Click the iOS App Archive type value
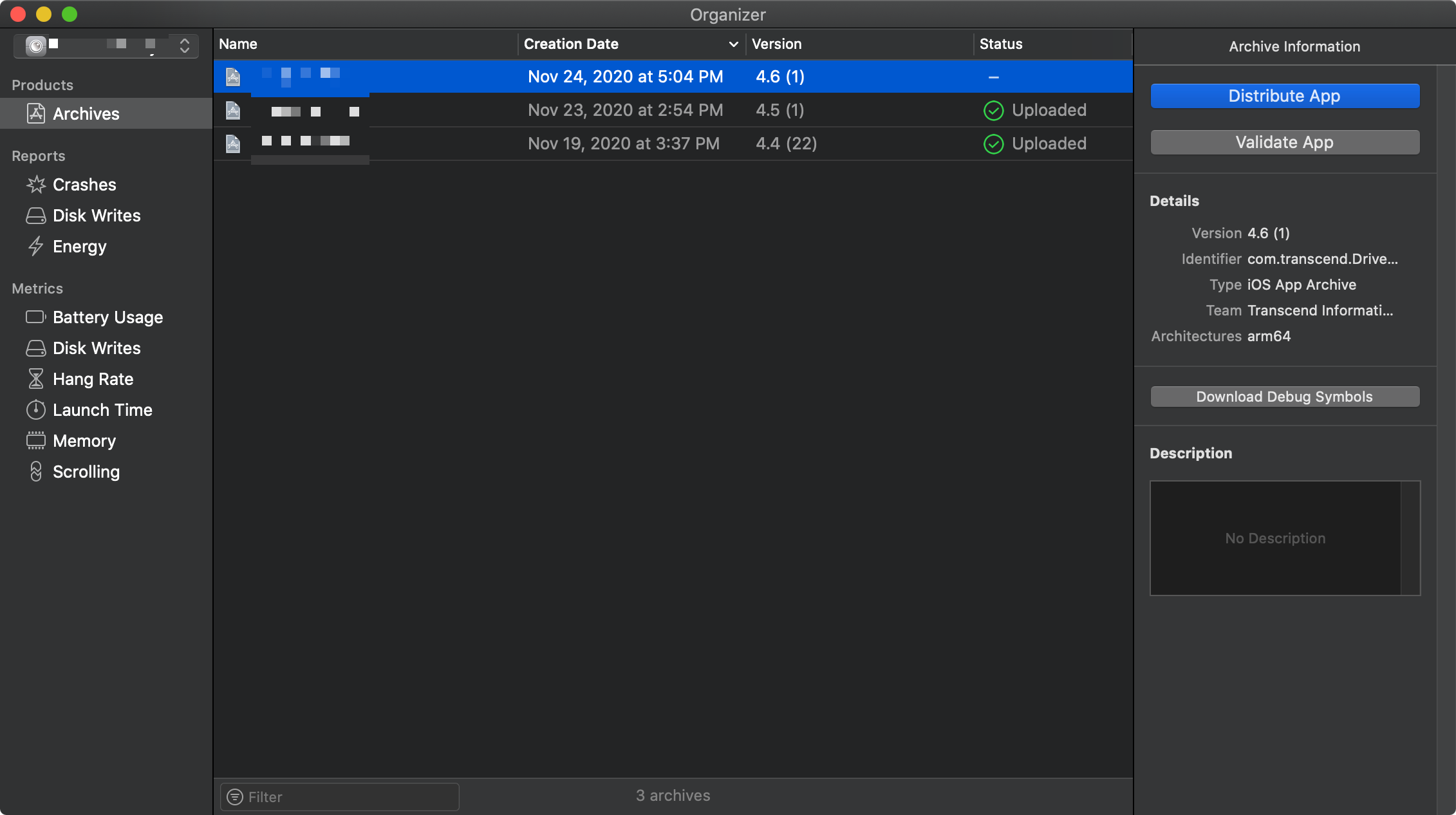This screenshot has height=815, width=1456. pyautogui.click(x=1302, y=285)
